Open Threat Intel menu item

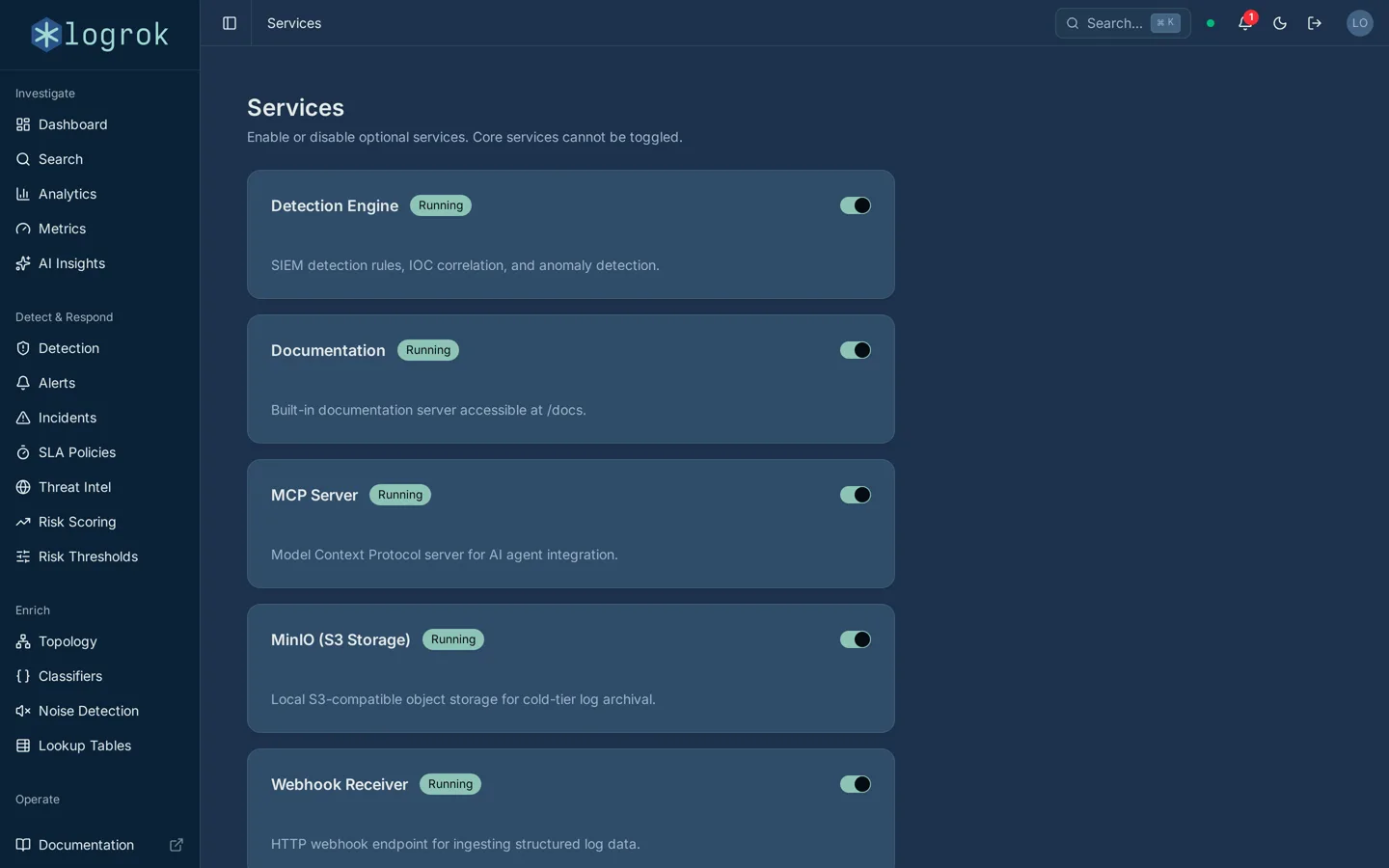click(x=100, y=487)
